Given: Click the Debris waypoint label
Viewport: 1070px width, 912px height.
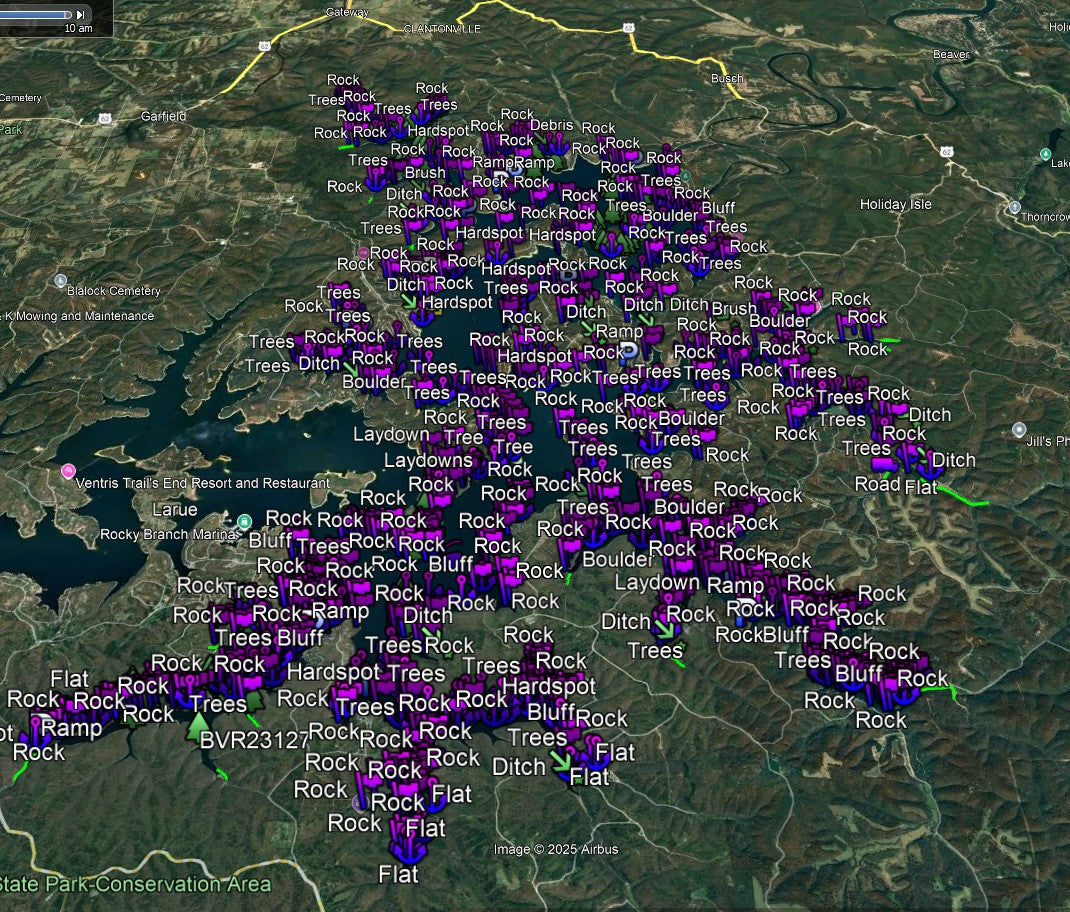Looking at the screenshot, I should 551,125.
